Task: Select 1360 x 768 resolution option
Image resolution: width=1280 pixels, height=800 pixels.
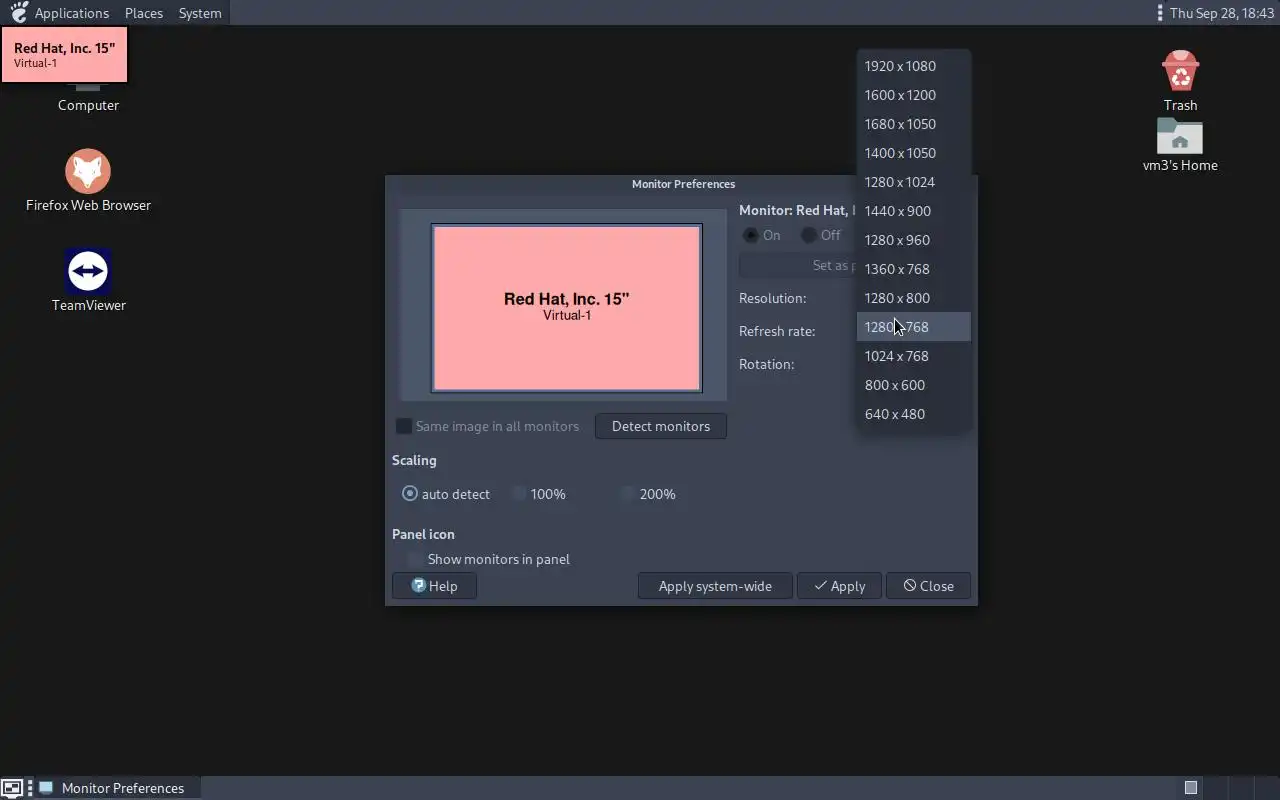Action: click(913, 269)
